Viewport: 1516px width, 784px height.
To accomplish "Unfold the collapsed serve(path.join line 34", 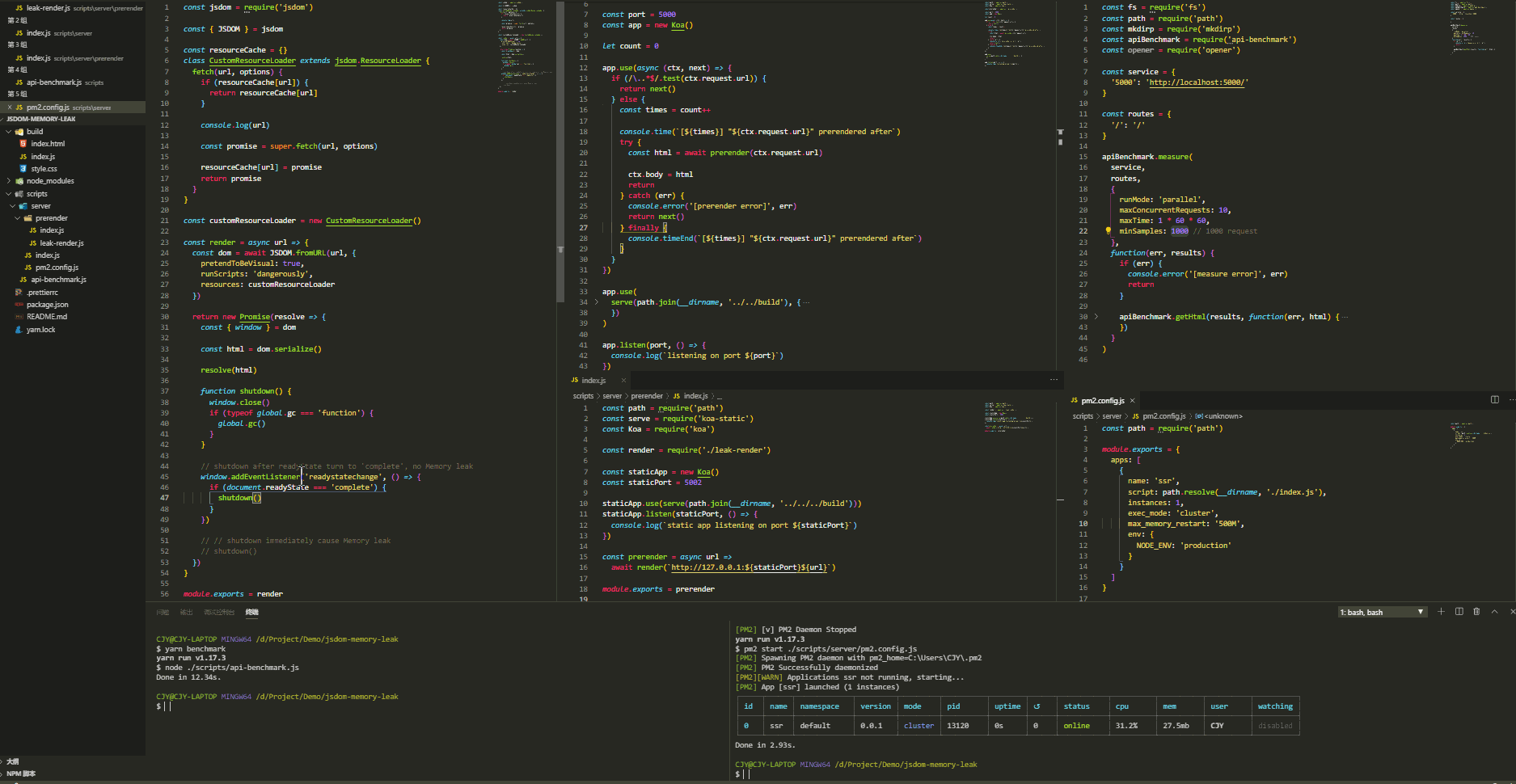I will coord(597,302).
